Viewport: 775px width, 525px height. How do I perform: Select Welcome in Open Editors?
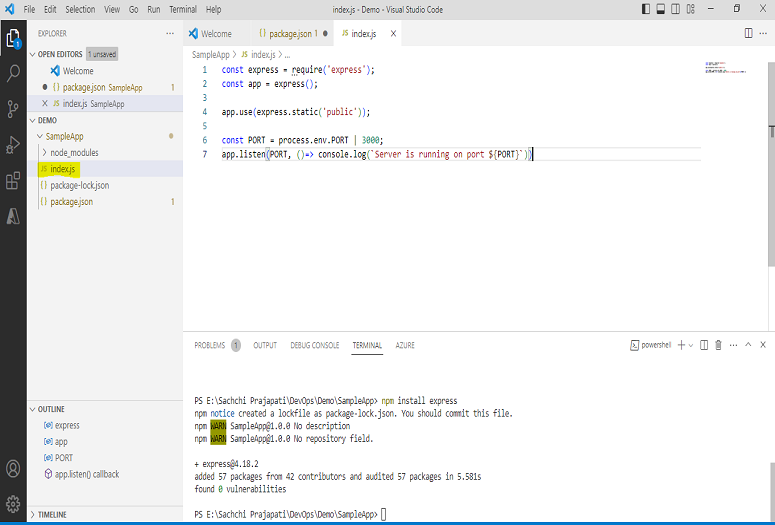coord(106,71)
